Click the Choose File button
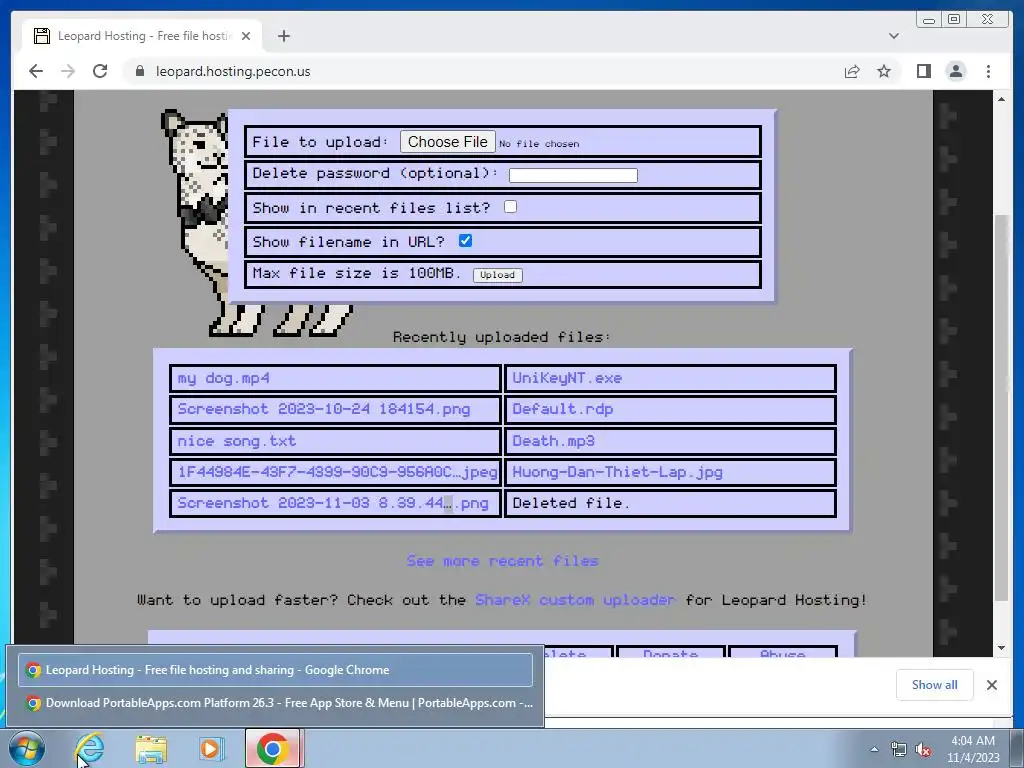The image size is (1024, 768). click(447, 142)
